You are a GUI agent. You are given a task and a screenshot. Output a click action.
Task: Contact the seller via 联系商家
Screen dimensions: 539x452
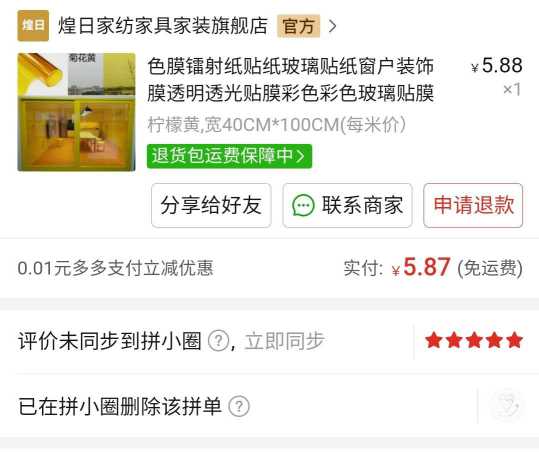pos(347,205)
